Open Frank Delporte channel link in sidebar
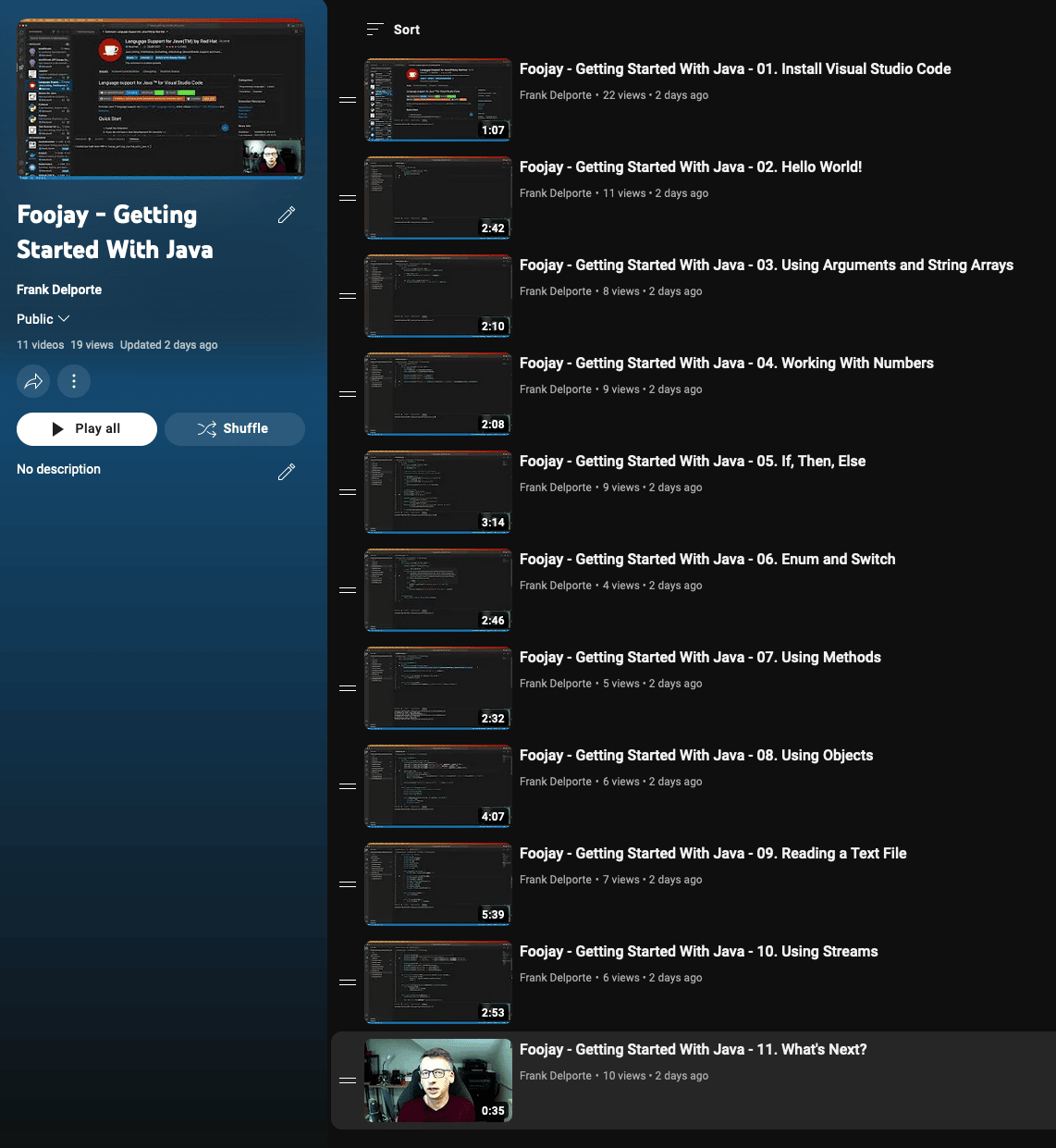The image size is (1056, 1148). click(59, 290)
